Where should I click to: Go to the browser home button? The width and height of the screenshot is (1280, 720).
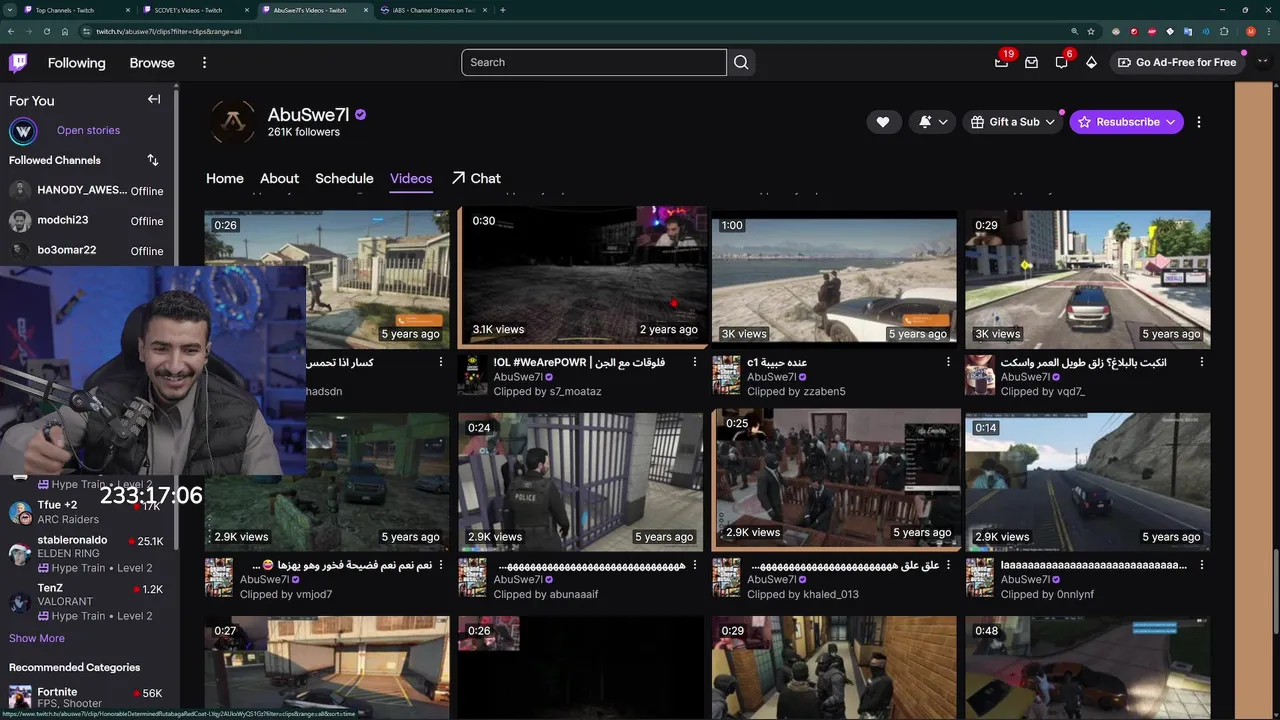click(64, 31)
